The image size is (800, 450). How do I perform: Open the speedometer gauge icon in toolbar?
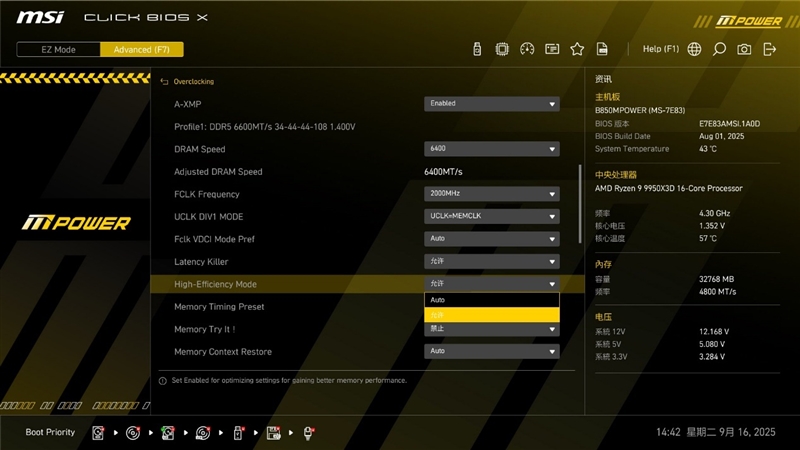coord(527,49)
